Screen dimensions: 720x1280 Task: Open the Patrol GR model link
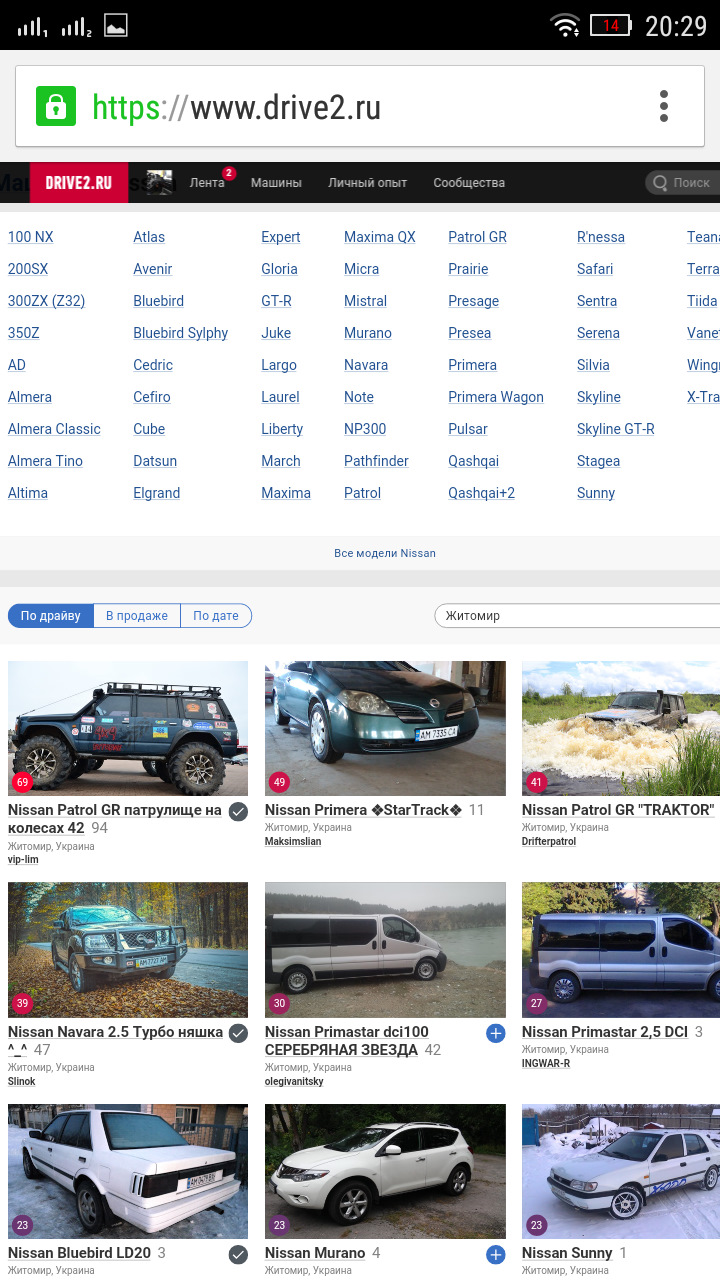[478, 237]
